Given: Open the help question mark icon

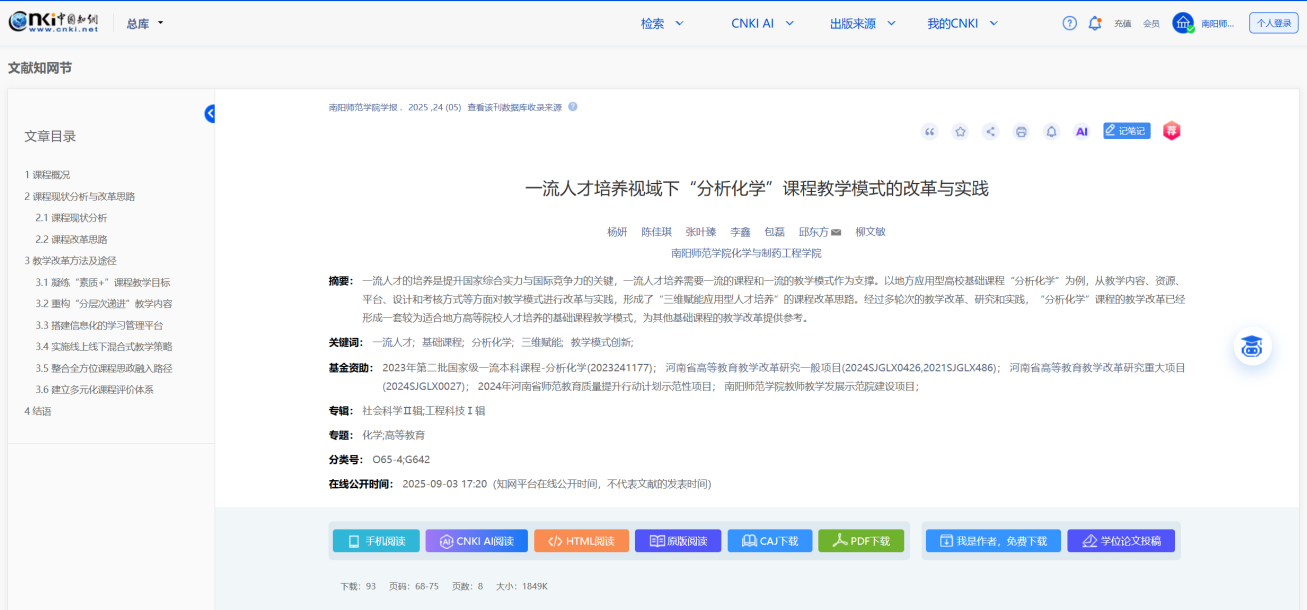Looking at the screenshot, I should click(1069, 23).
